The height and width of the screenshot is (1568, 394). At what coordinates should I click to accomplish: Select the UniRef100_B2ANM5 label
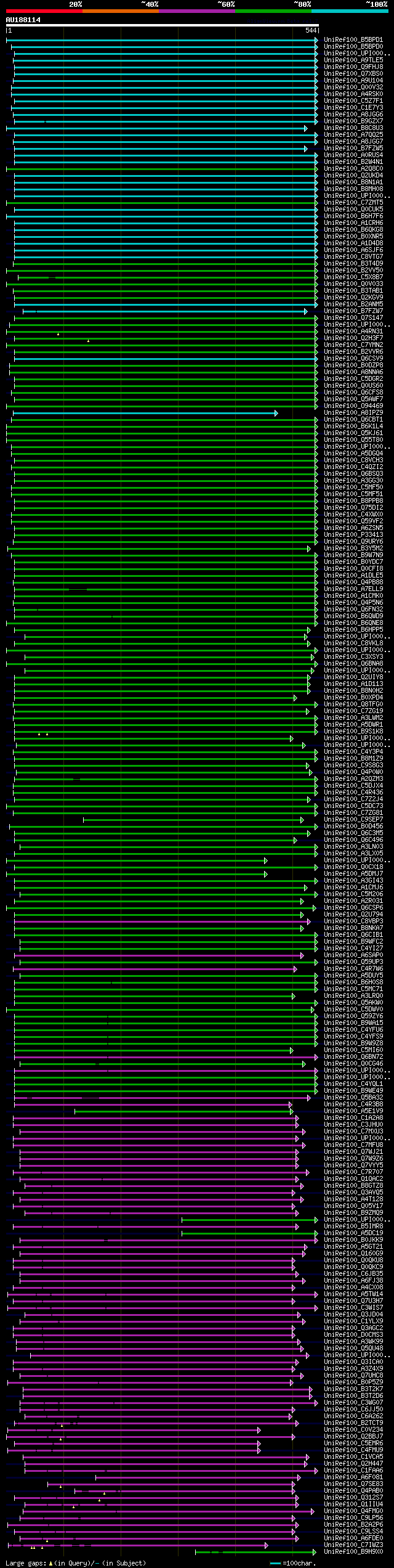pyautogui.click(x=353, y=304)
